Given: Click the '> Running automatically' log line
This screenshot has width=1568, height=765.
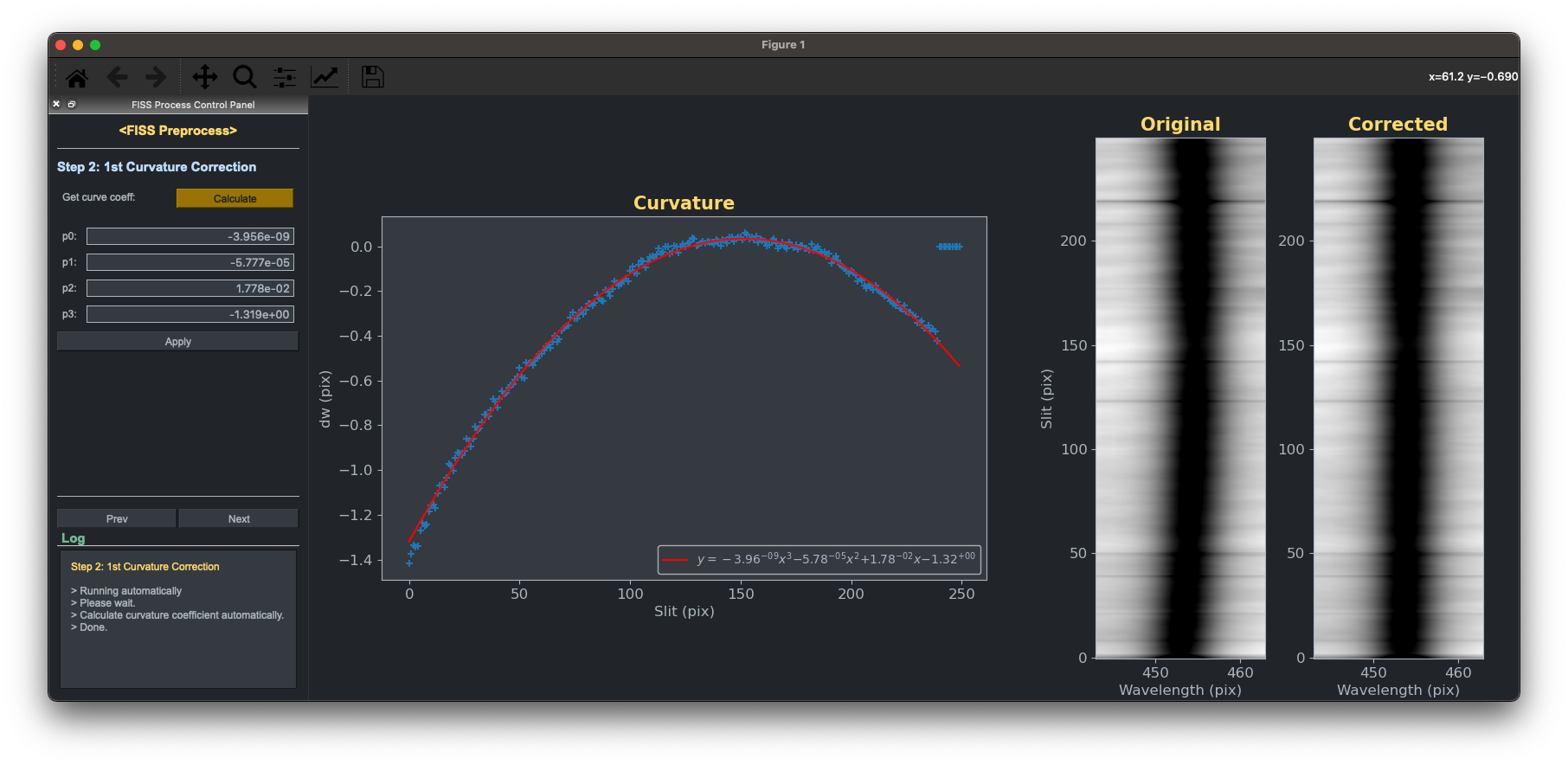Looking at the screenshot, I should pos(126,591).
